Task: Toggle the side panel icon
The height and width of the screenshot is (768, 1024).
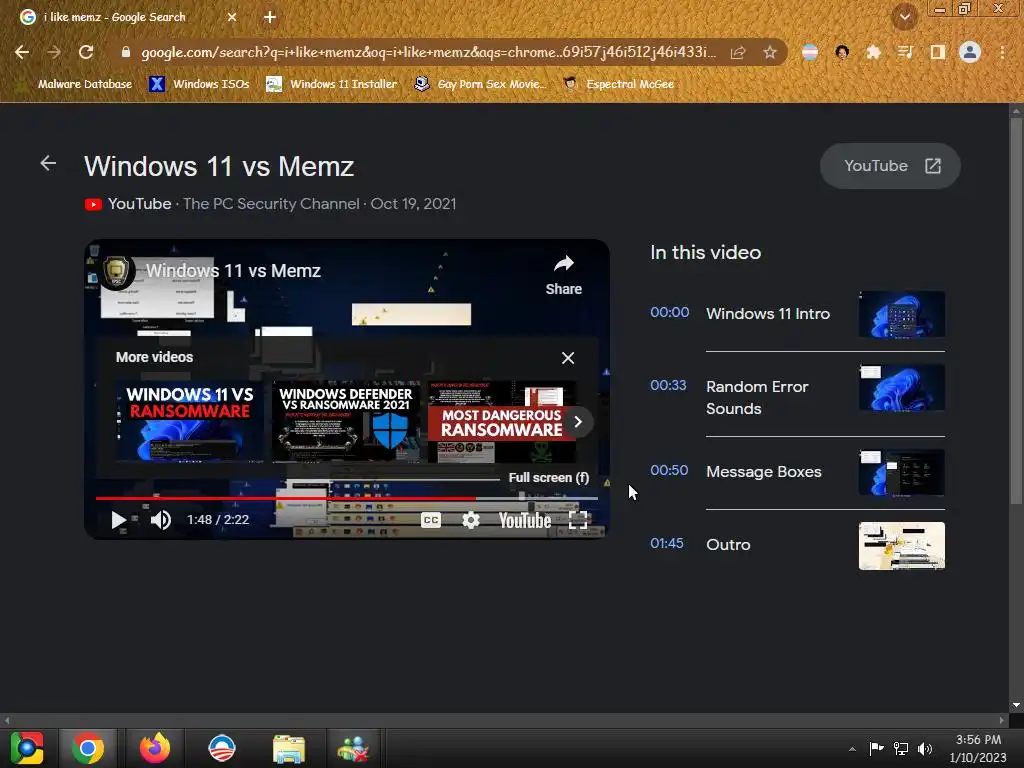Action: click(937, 52)
